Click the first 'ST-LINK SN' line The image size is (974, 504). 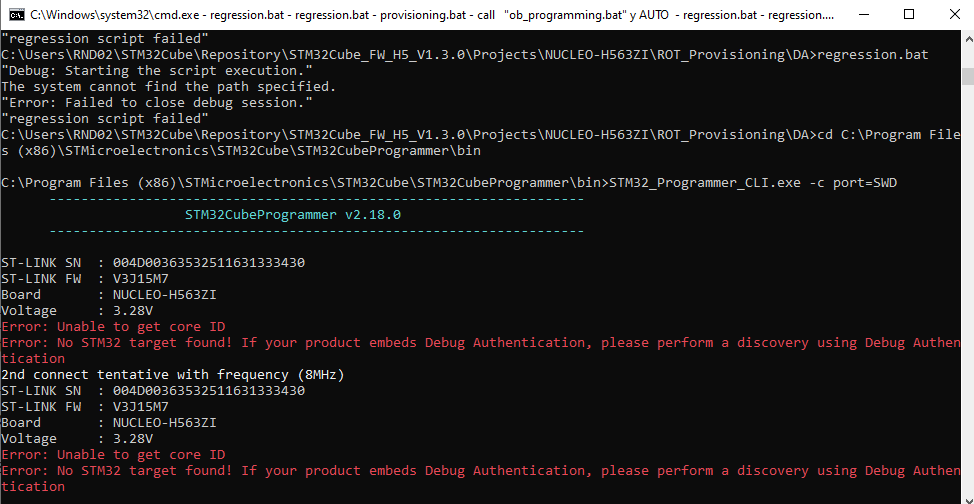153,263
